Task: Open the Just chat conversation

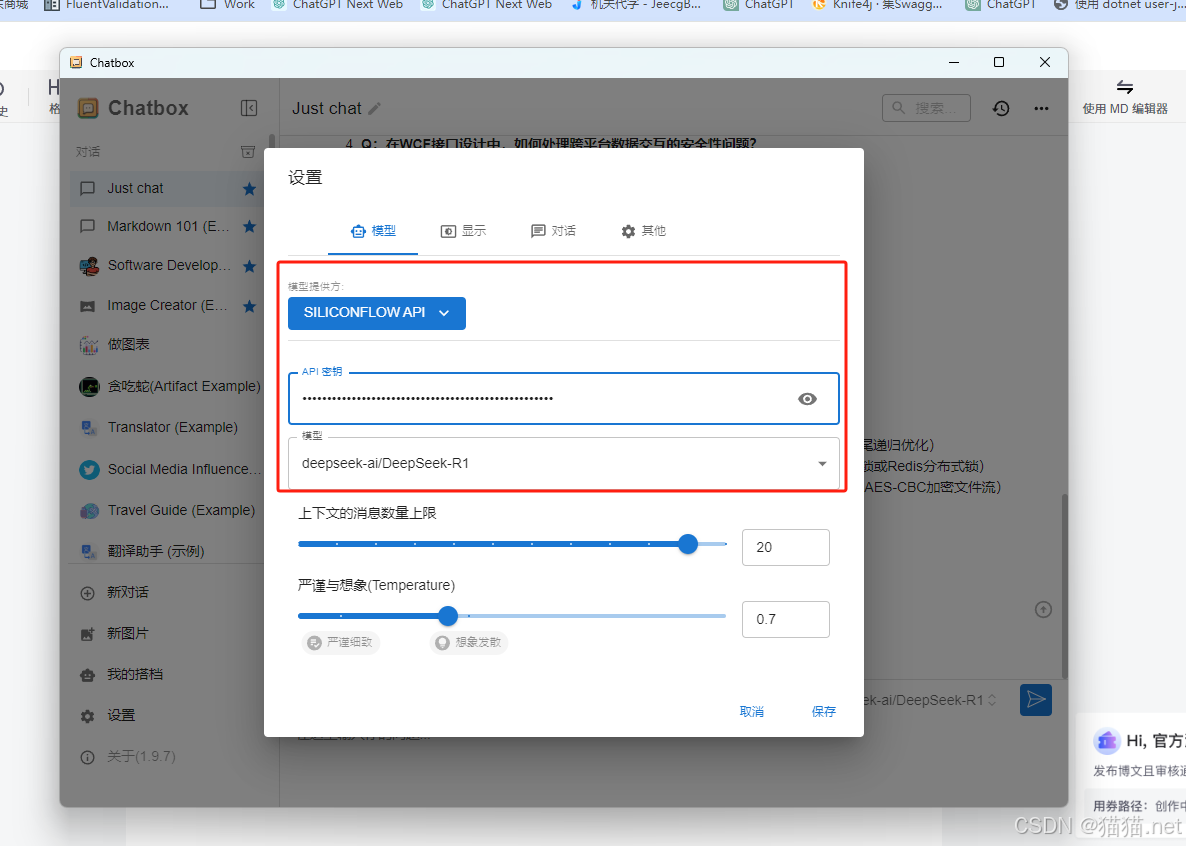Action: pos(166,188)
